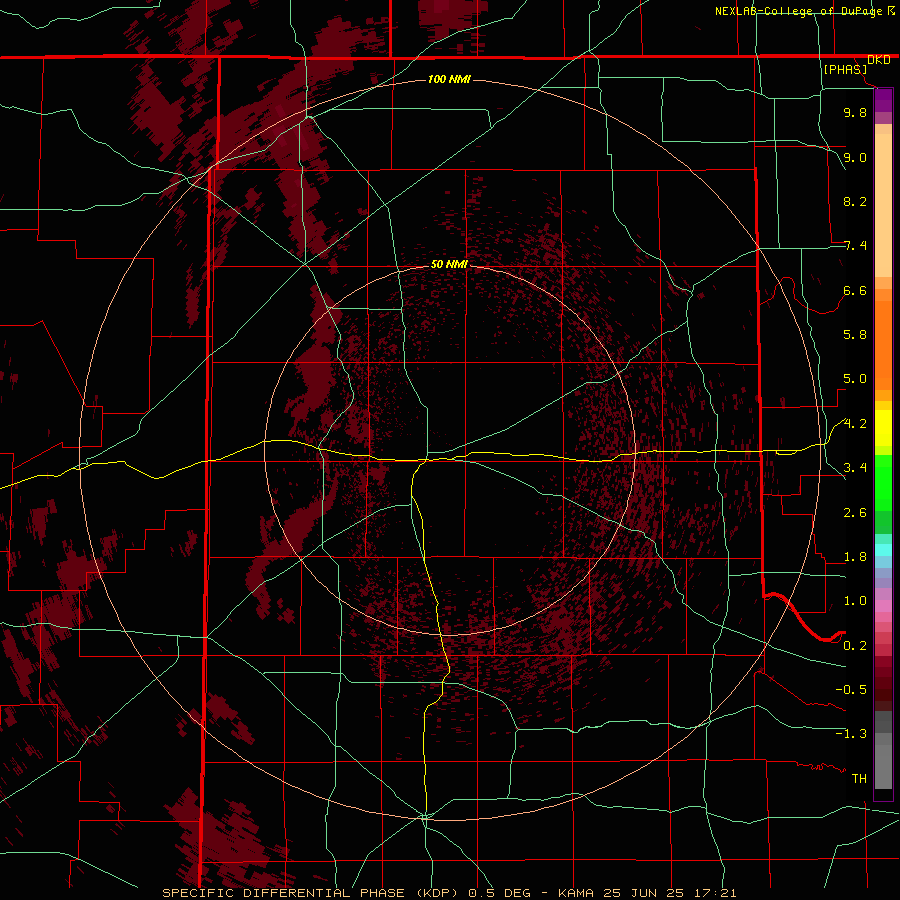Click the 5.8 scale value
Image resolution: width=900 pixels, height=900 pixels.
pos(855,335)
